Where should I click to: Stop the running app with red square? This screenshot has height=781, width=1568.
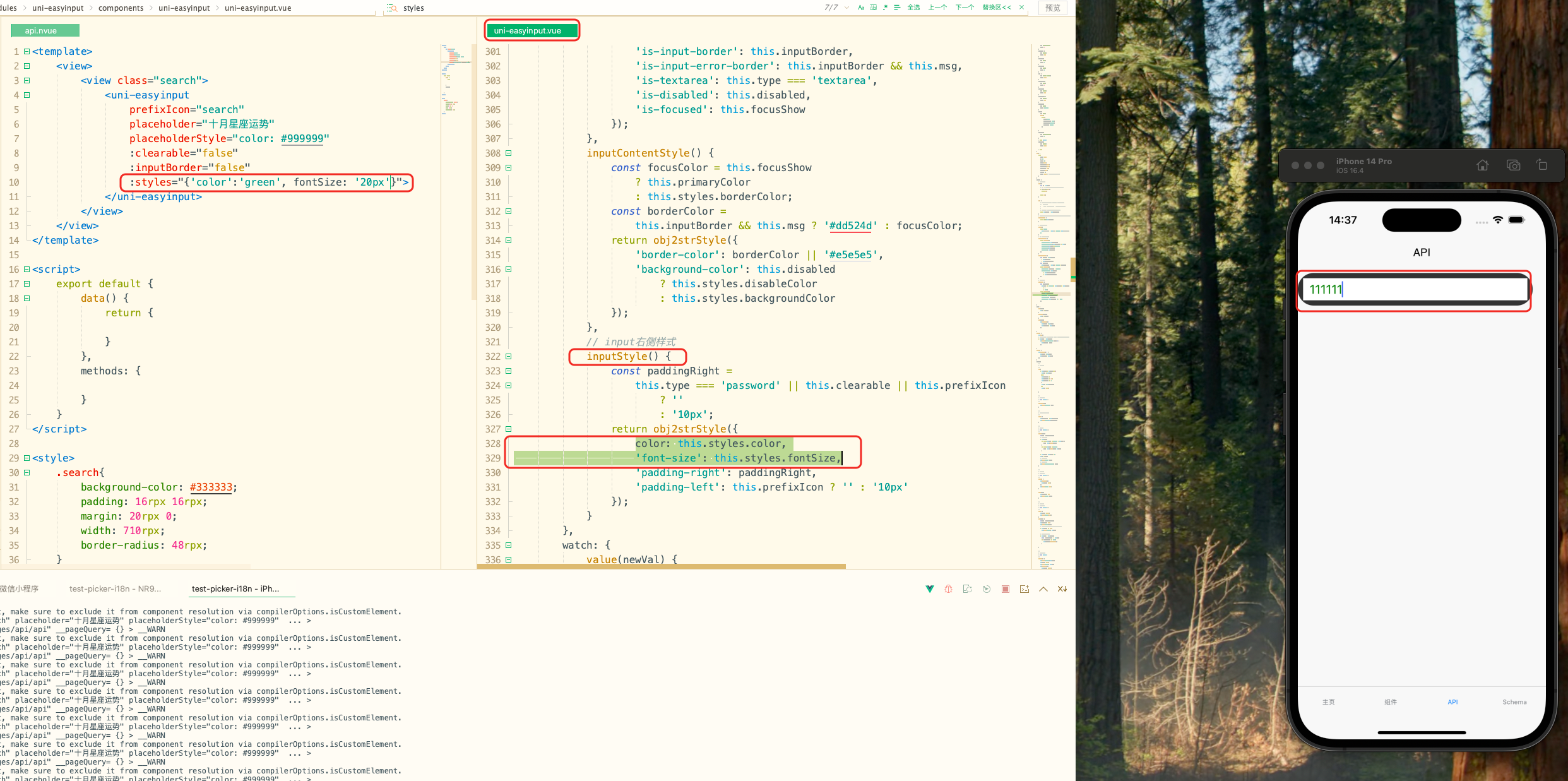tap(1006, 589)
